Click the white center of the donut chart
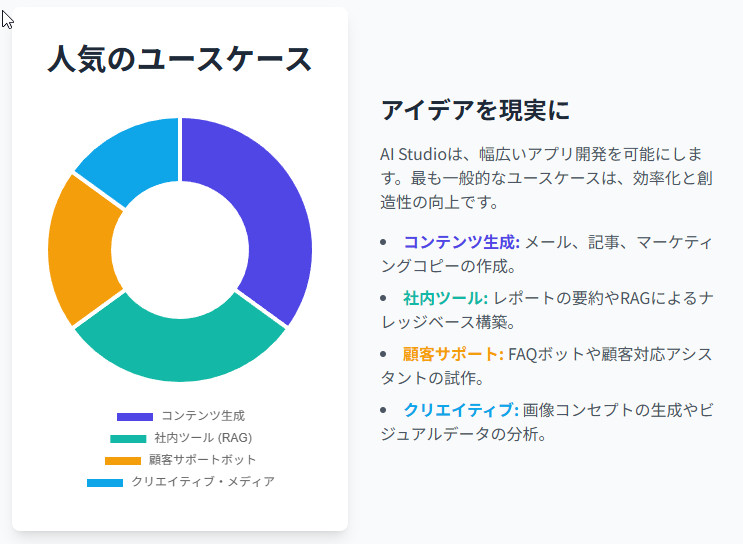The image size is (743, 544). tap(180, 250)
